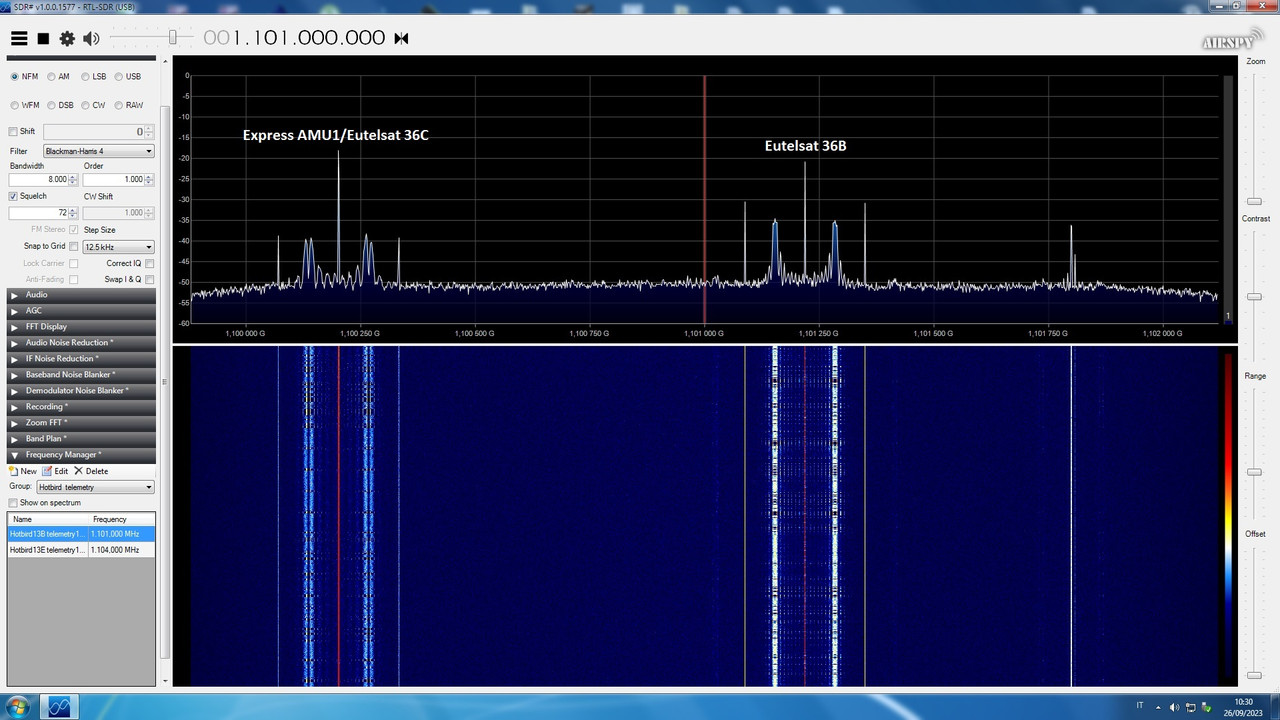Screen dimensions: 1280x720
Task: Expand the FFT Display panel
Action: pyautogui.click(x=80, y=327)
